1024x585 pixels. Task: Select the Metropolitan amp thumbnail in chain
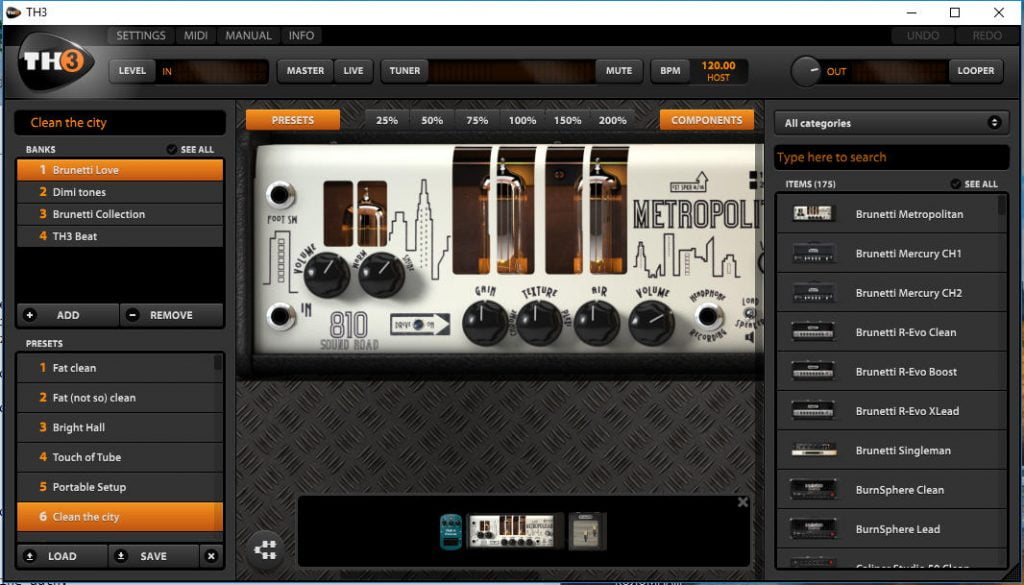515,531
